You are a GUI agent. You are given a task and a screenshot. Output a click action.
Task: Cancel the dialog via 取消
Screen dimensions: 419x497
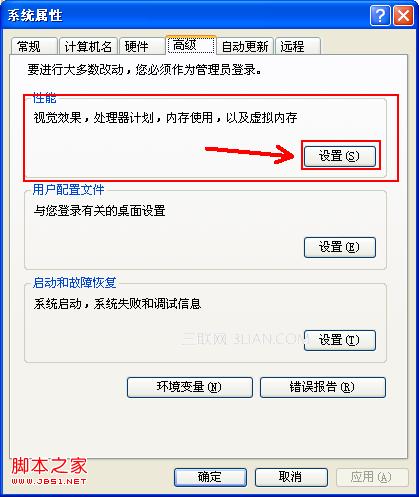pos(291,477)
